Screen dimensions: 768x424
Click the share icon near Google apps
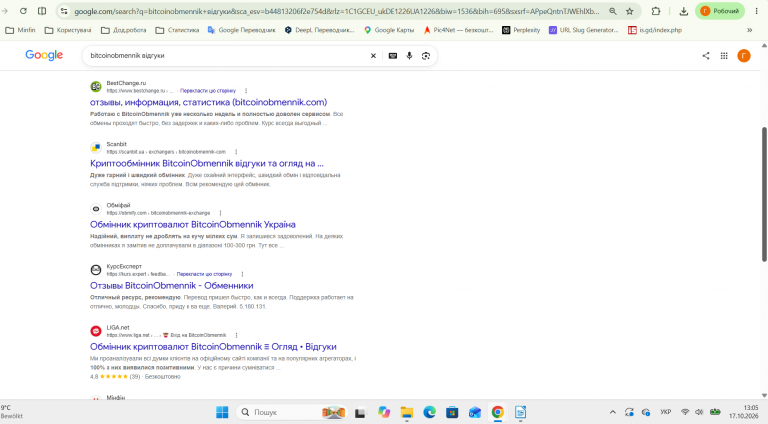(706, 56)
